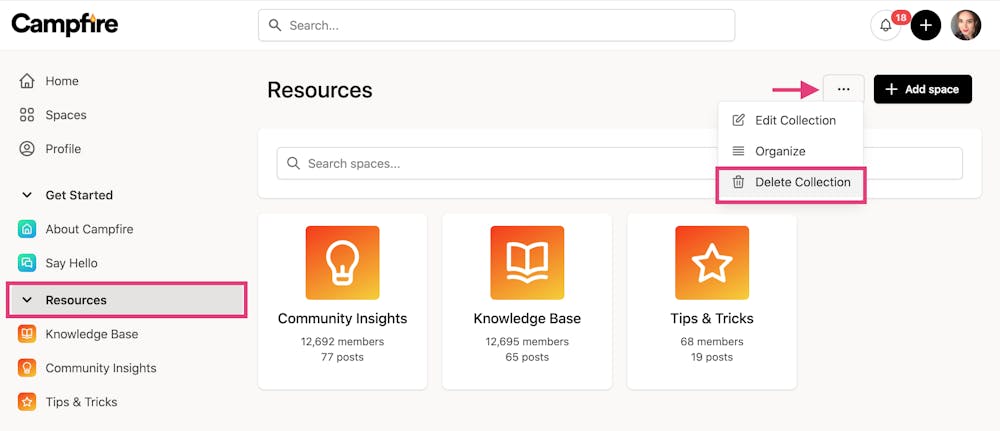Go to Home in sidebar
The image size is (1000, 431).
click(x=62, y=81)
